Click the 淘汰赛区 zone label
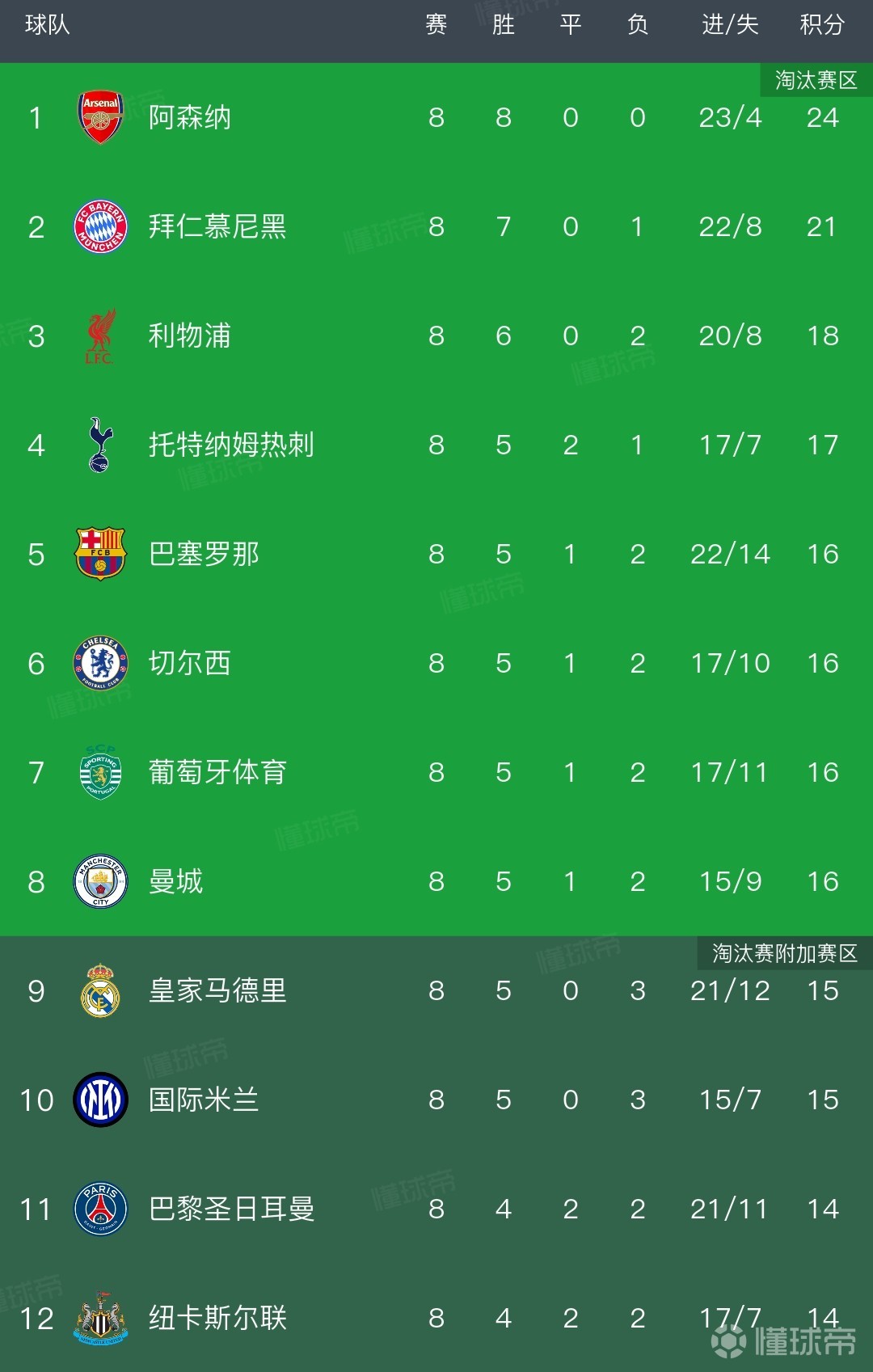The image size is (873, 1372). pyautogui.click(x=816, y=80)
